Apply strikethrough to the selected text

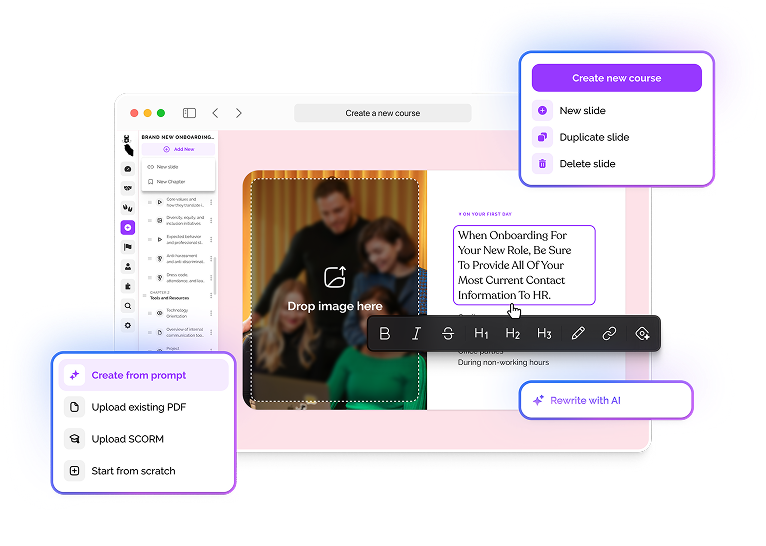pyautogui.click(x=448, y=334)
